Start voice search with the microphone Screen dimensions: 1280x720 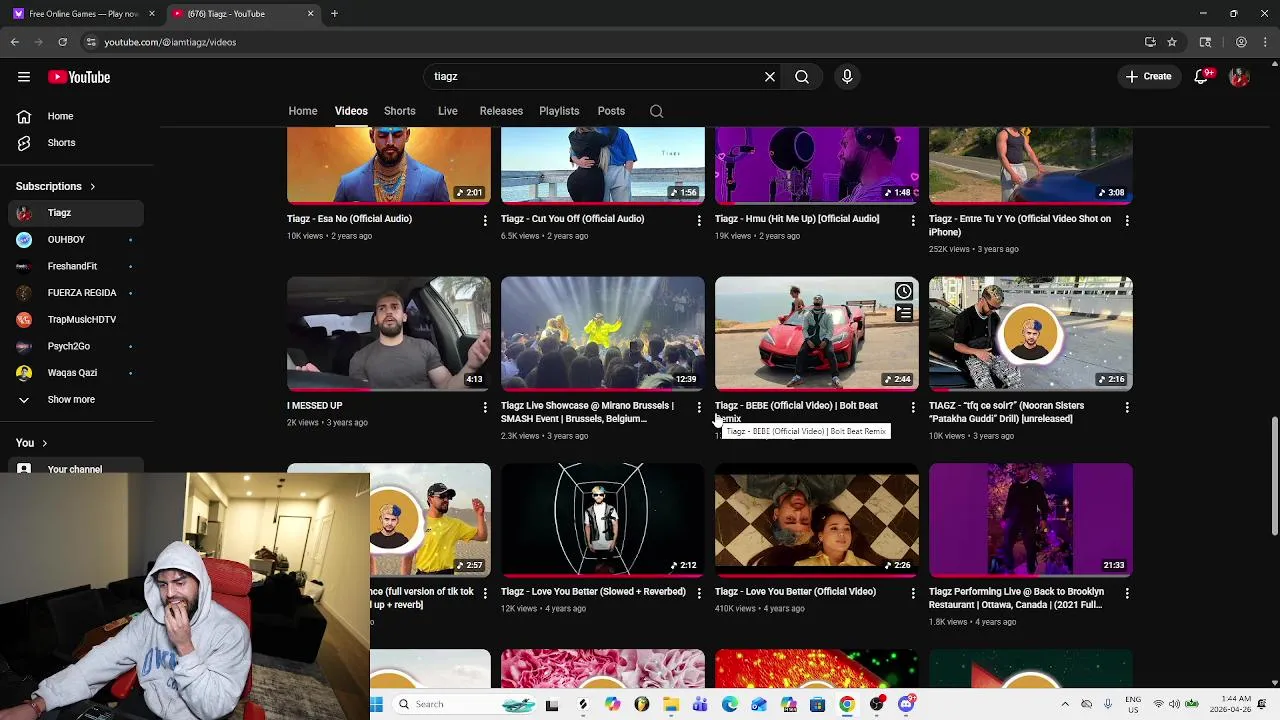pyautogui.click(x=847, y=76)
